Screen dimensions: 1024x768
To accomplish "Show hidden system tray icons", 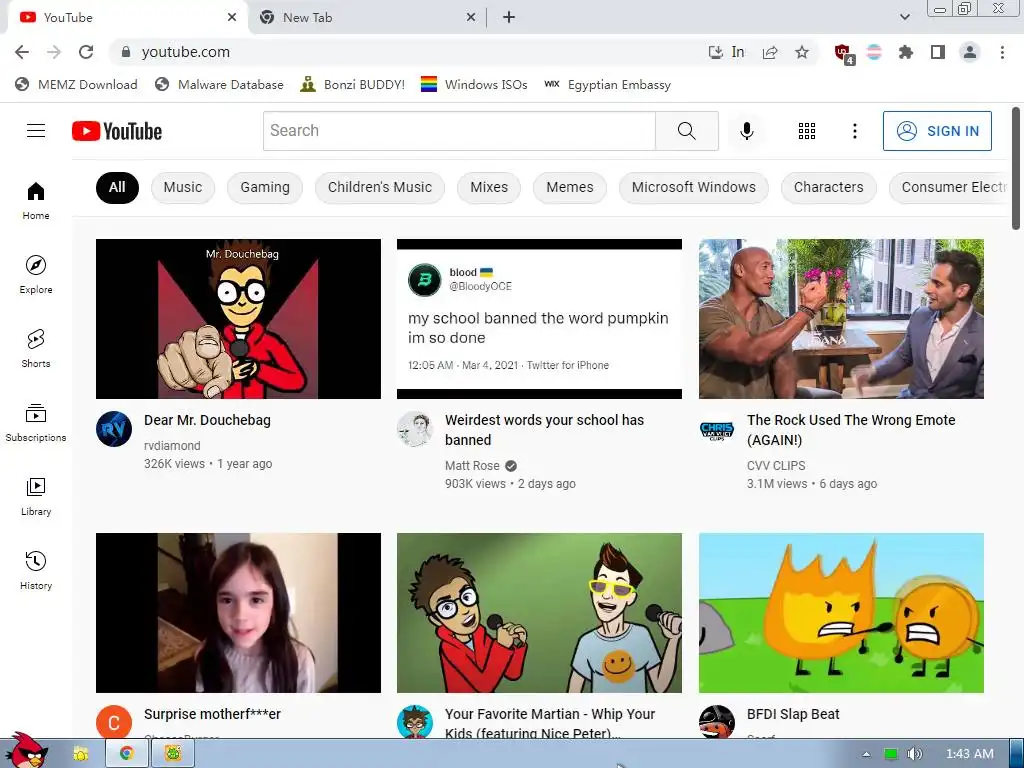I will (x=866, y=754).
